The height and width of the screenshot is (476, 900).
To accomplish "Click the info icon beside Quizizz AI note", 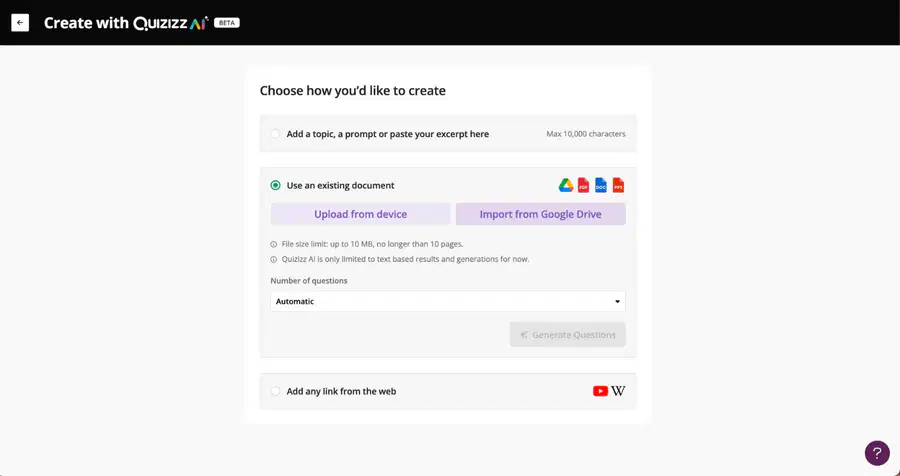I will coord(274,260).
